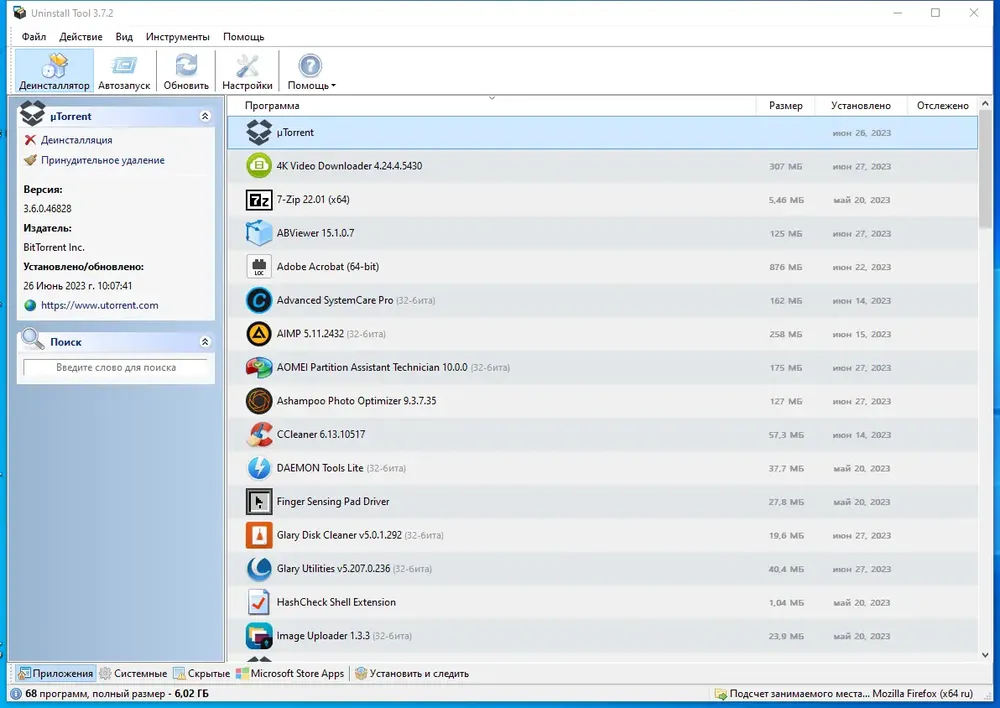Select the 7-Zip icon in the list
Screen dimensions: 1000x708
(x=259, y=200)
